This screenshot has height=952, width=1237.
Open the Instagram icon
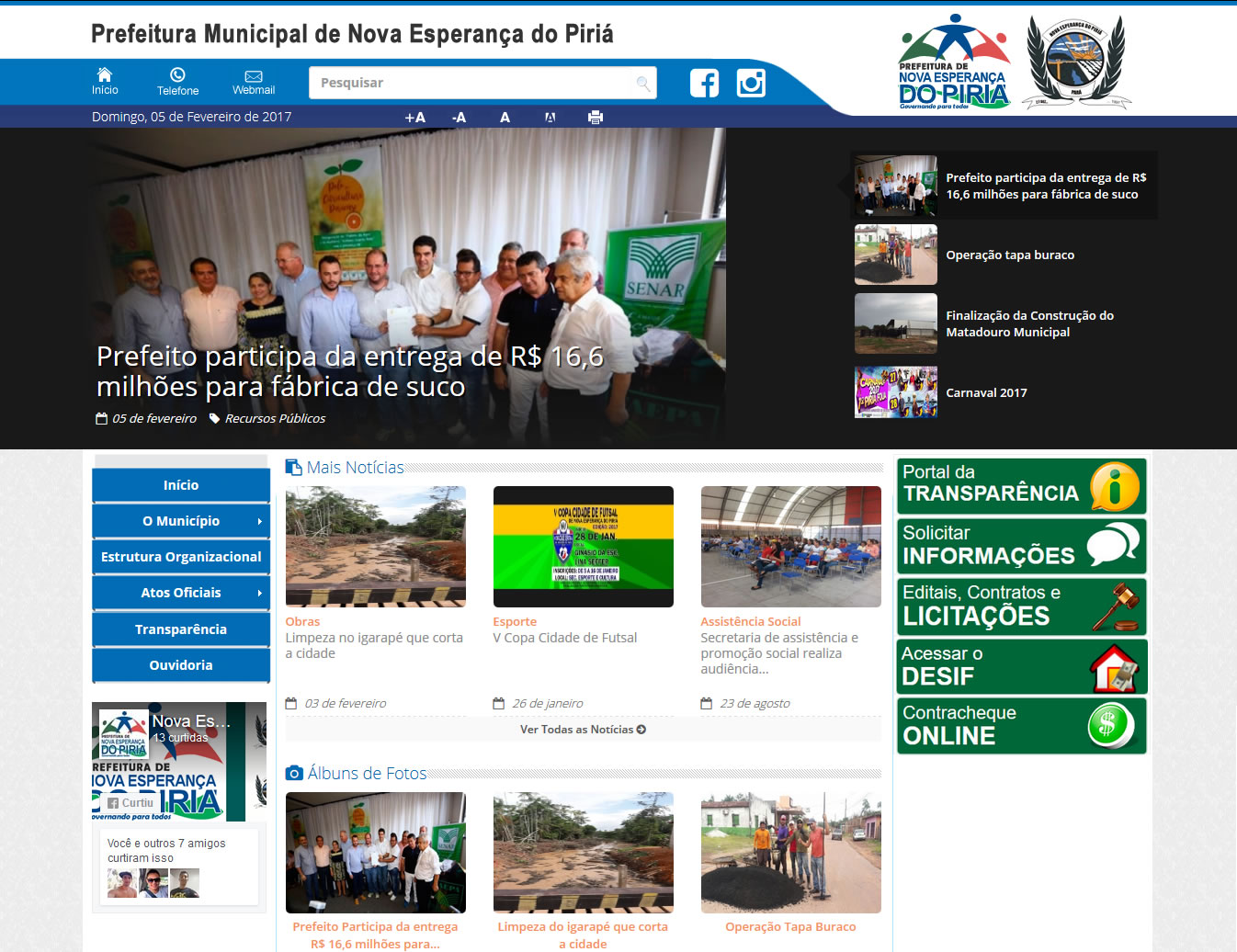pos(751,83)
